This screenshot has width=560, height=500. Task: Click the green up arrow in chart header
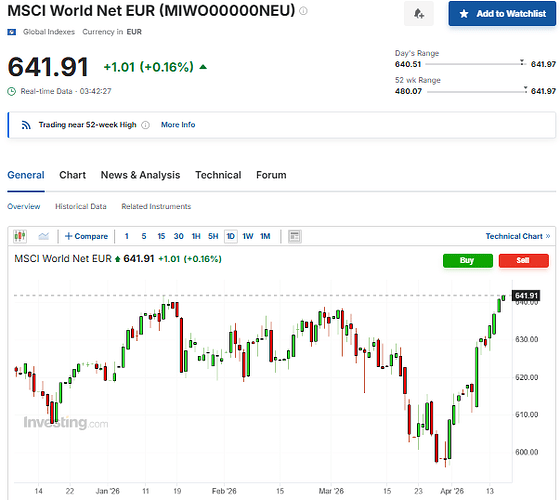pyautogui.click(x=117, y=259)
